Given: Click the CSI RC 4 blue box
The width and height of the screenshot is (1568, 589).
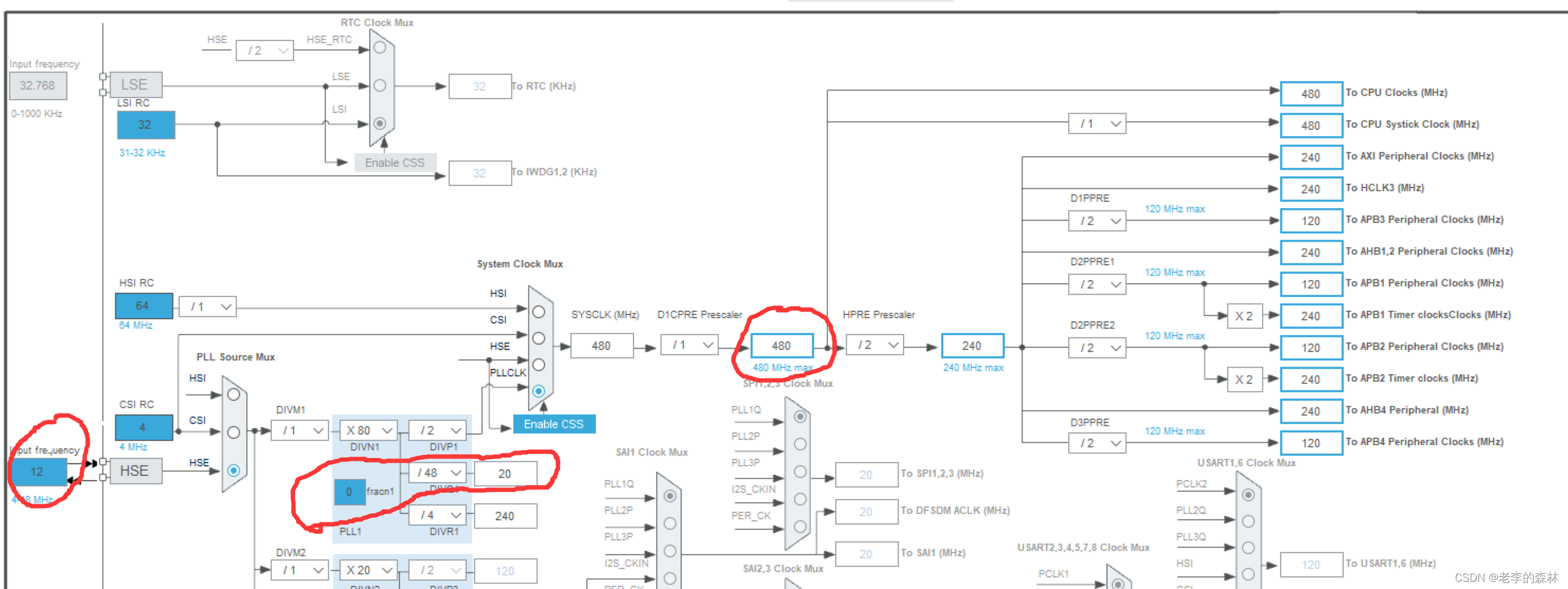Looking at the screenshot, I should click(x=144, y=427).
